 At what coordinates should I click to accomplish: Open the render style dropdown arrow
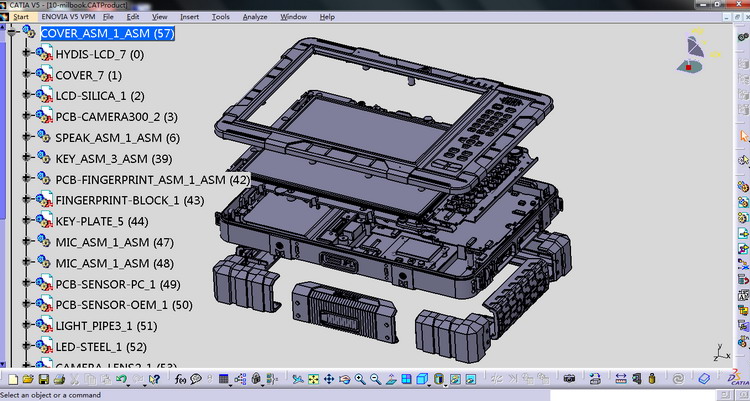click(x=445, y=386)
